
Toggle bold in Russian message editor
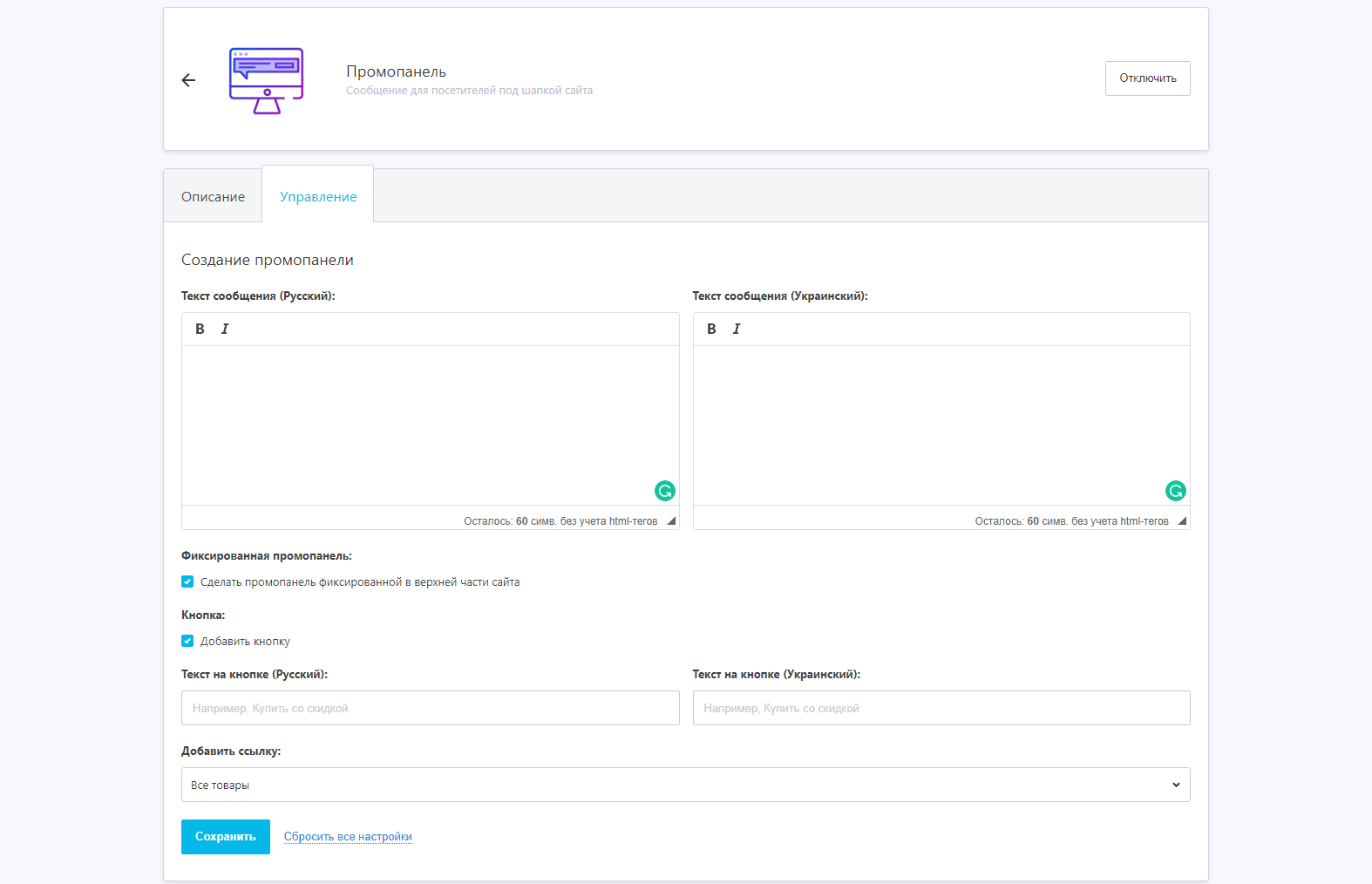click(200, 329)
